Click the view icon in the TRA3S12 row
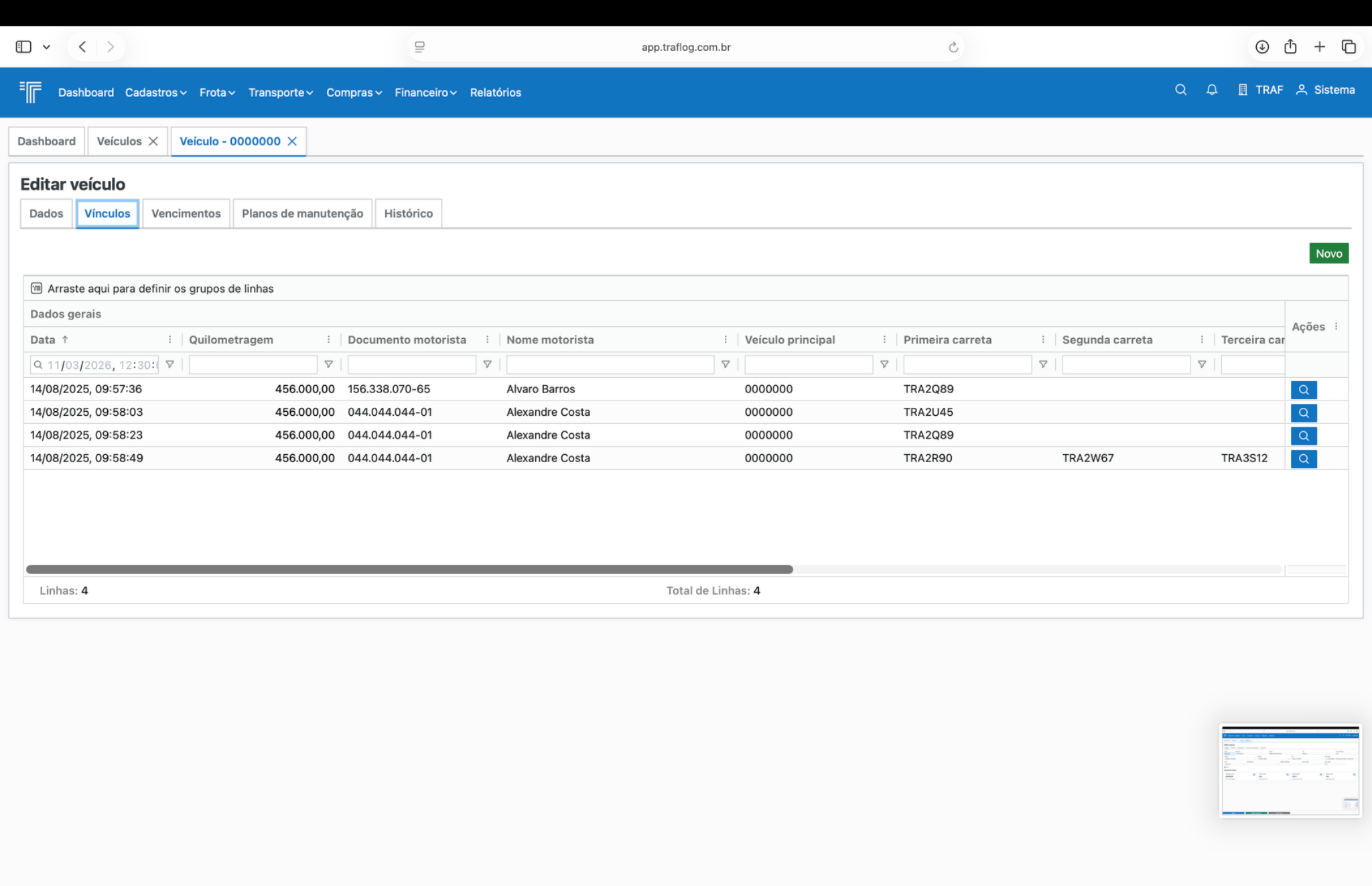Image resolution: width=1372 pixels, height=886 pixels. pyautogui.click(x=1303, y=459)
